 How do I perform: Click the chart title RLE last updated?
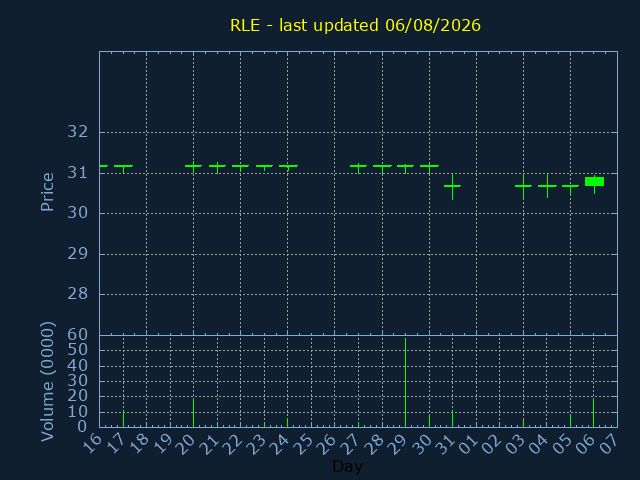(x=355, y=25)
